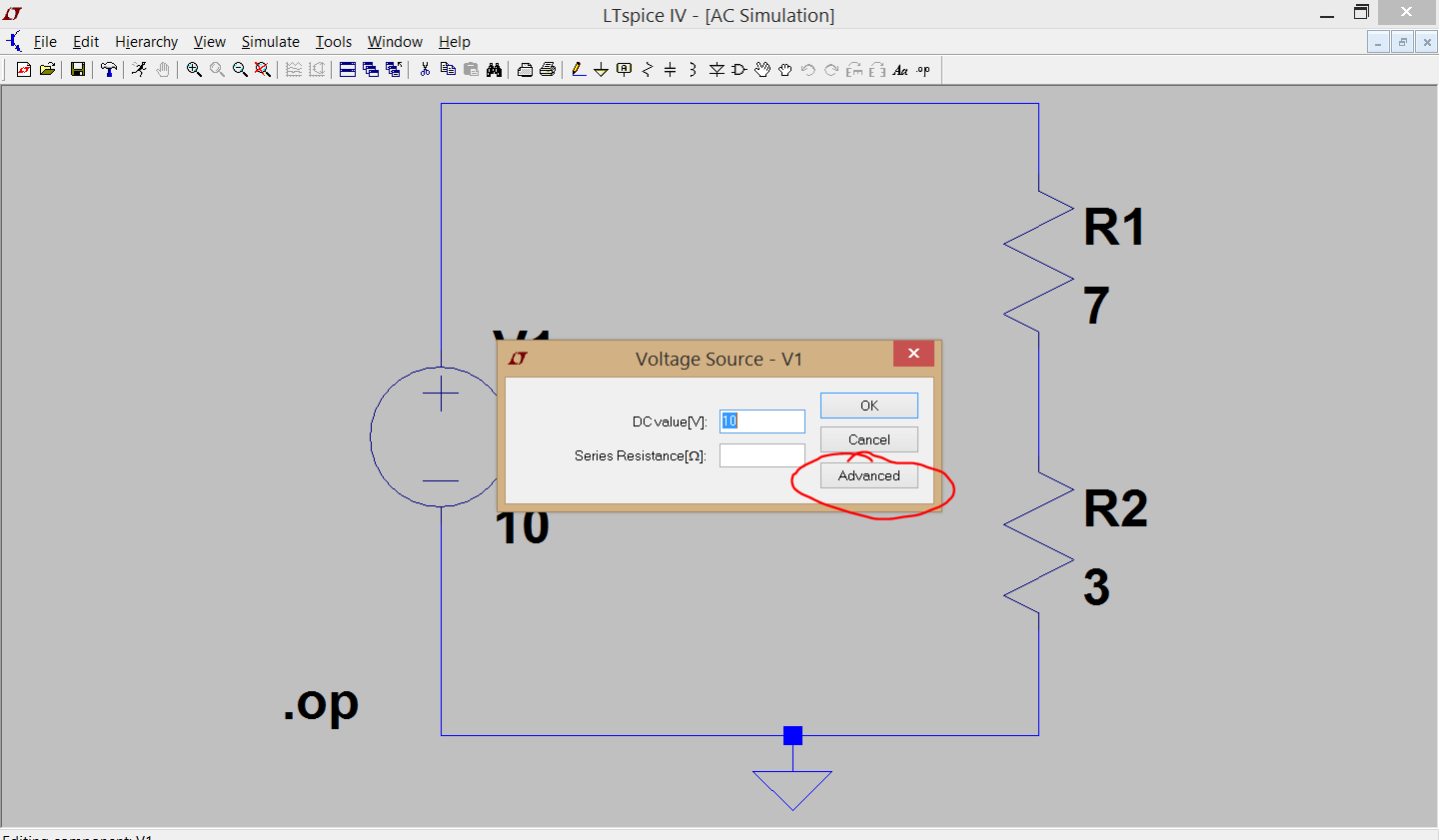Restore the inner schematic window
The height and width of the screenshot is (840, 1439).
tap(1403, 42)
